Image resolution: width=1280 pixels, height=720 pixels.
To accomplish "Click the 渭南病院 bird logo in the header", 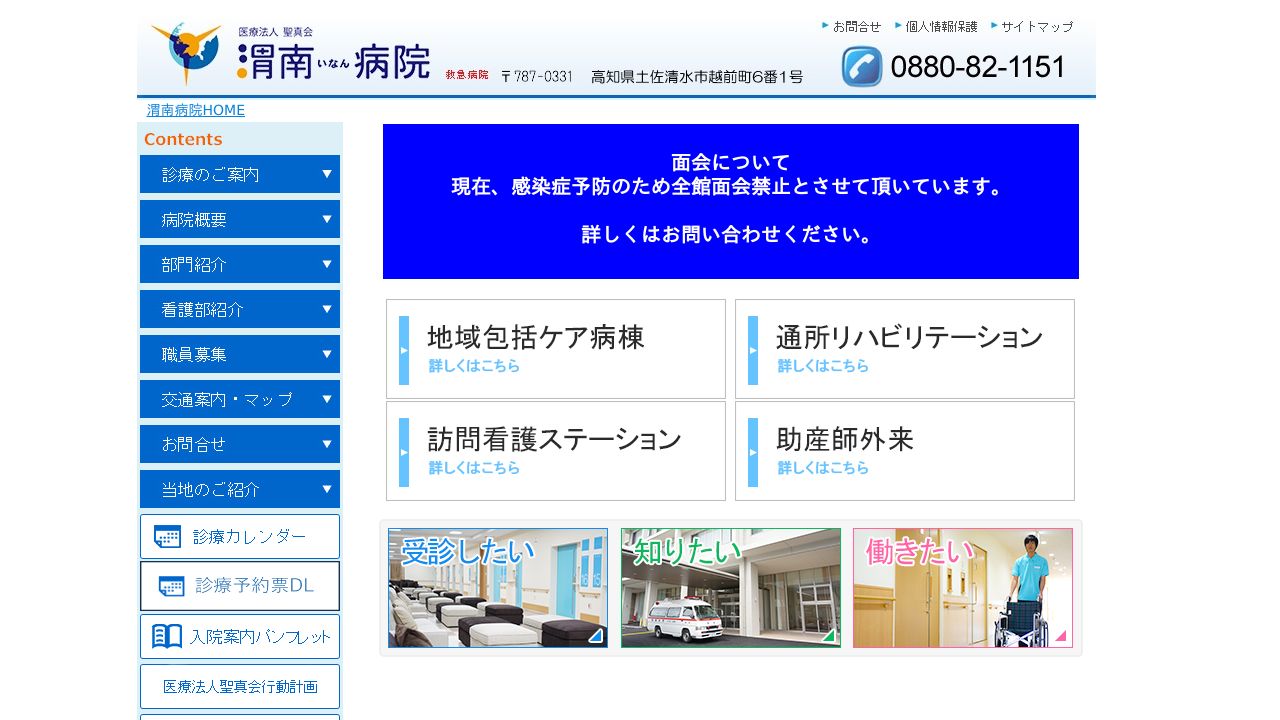I will click(185, 52).
